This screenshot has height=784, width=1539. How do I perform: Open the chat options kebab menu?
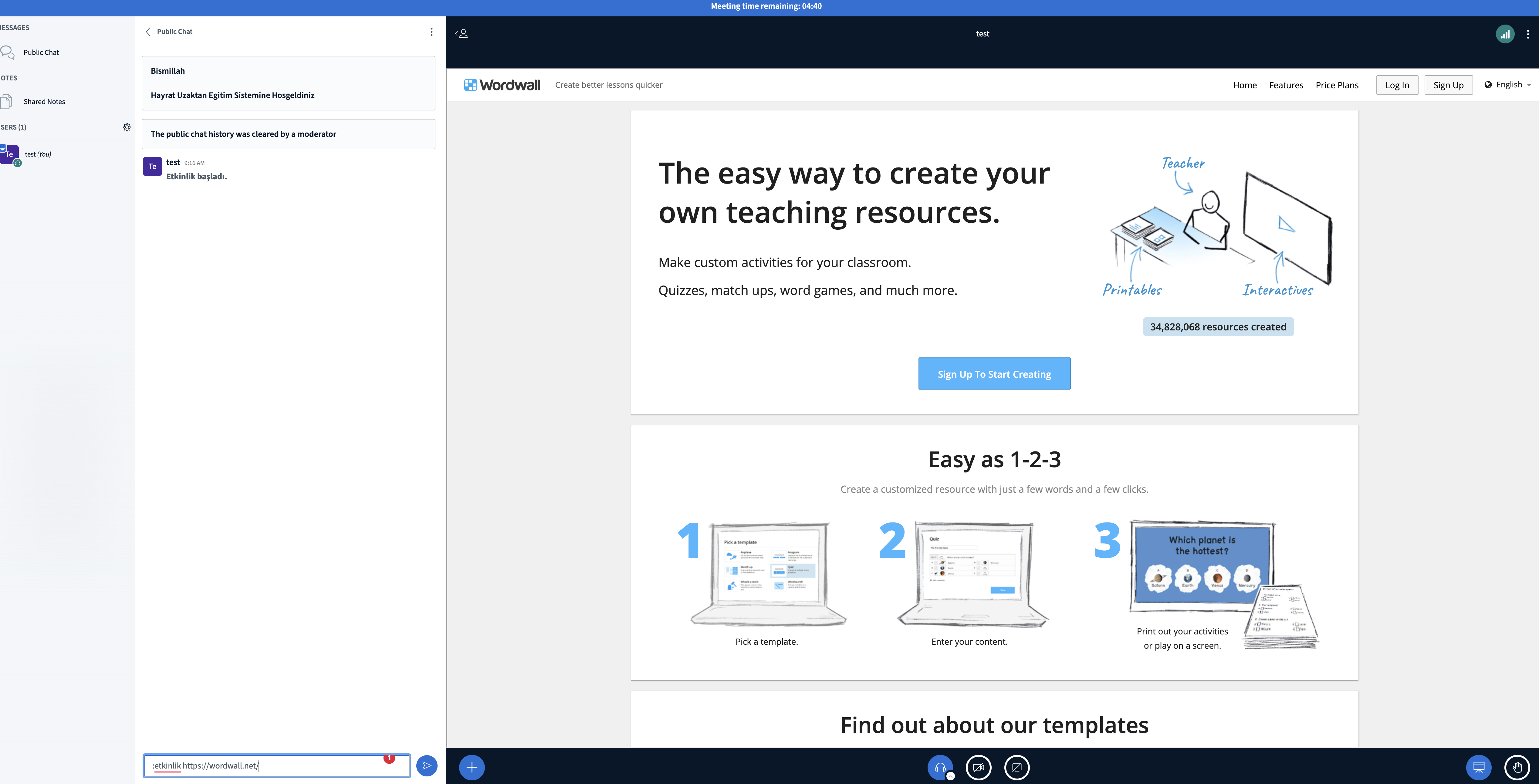pos(431,32)
